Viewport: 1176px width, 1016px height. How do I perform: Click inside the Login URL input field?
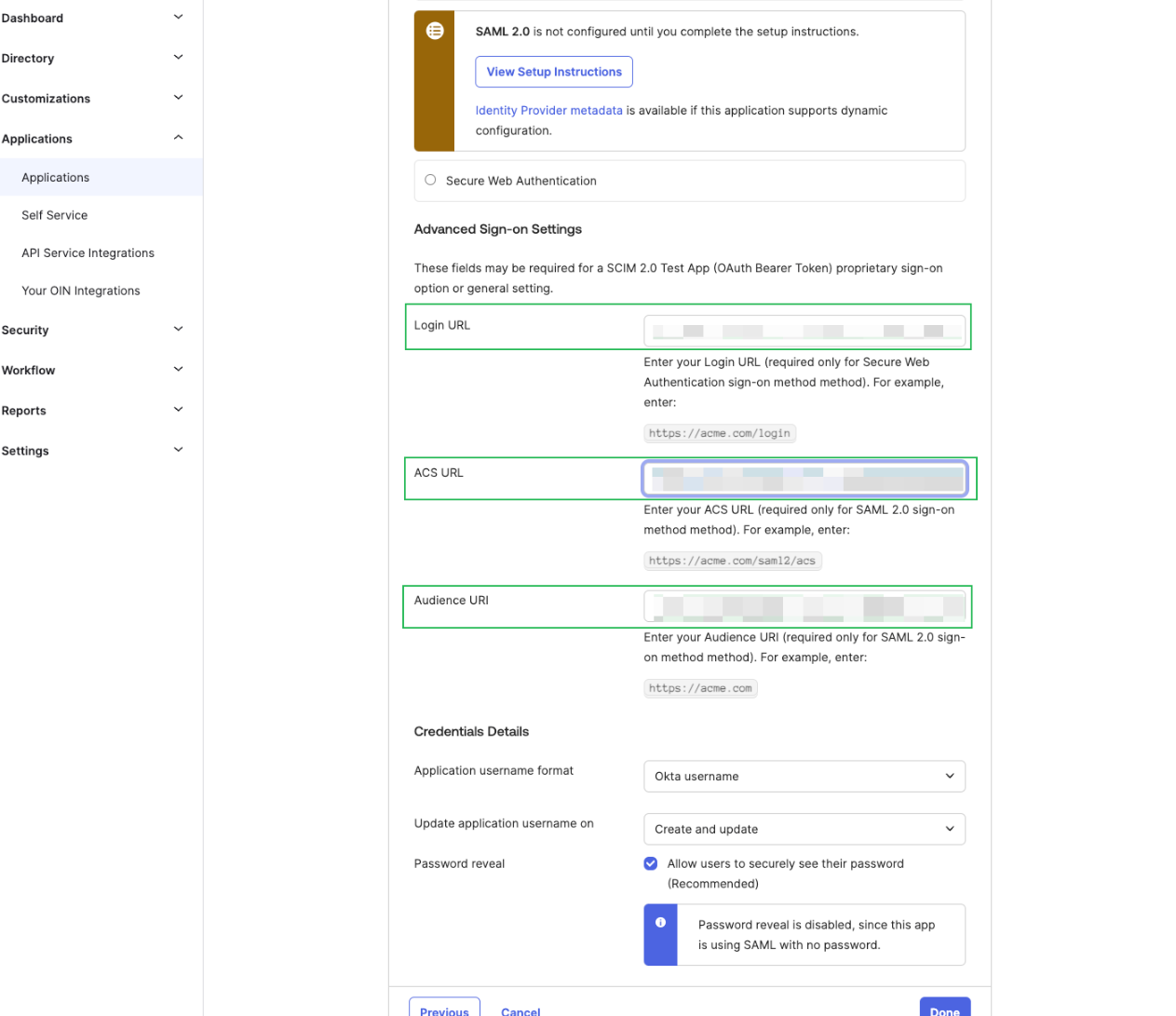tap(804, 330)
